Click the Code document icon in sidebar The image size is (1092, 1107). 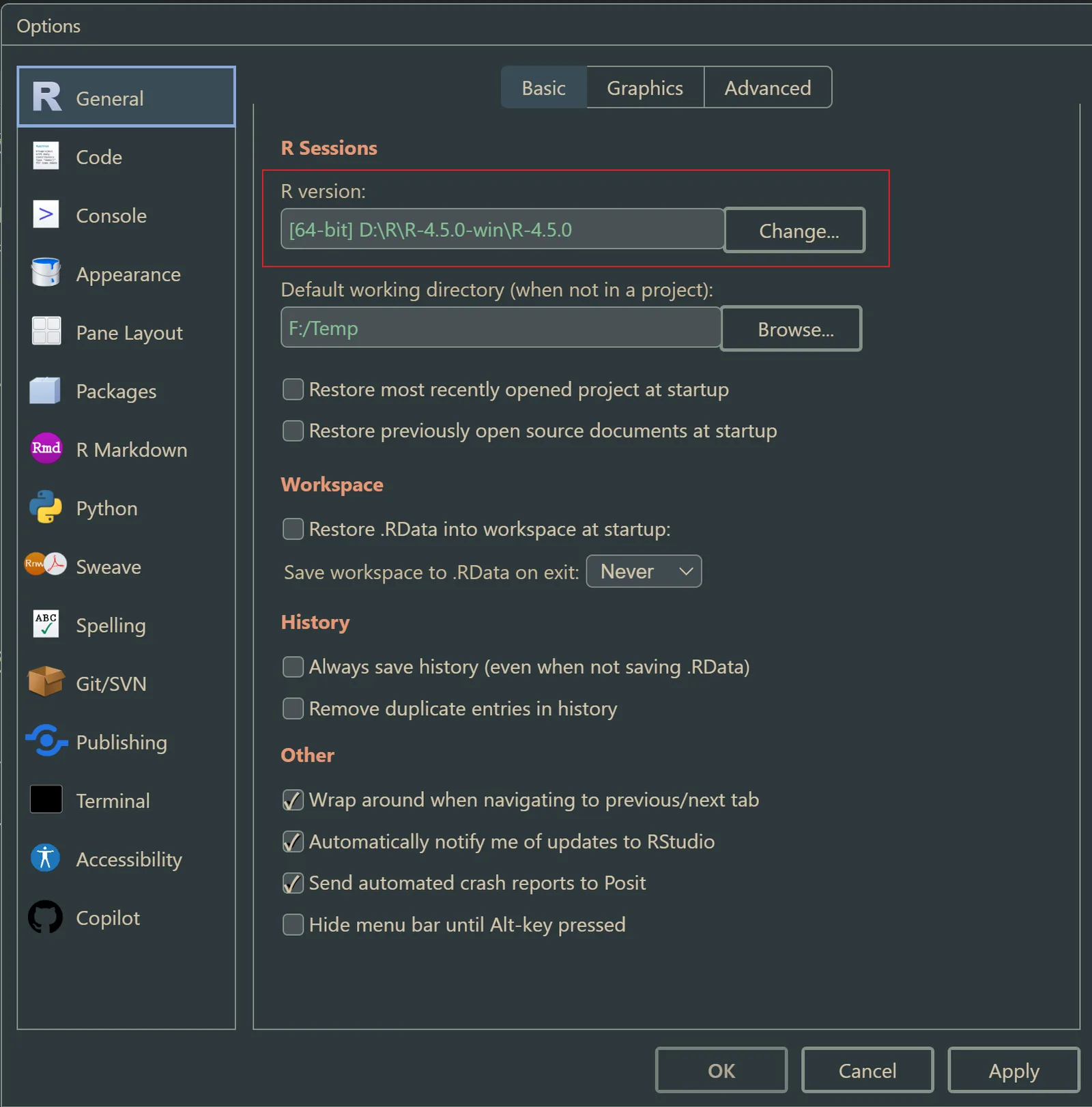(x=46, y=156)
